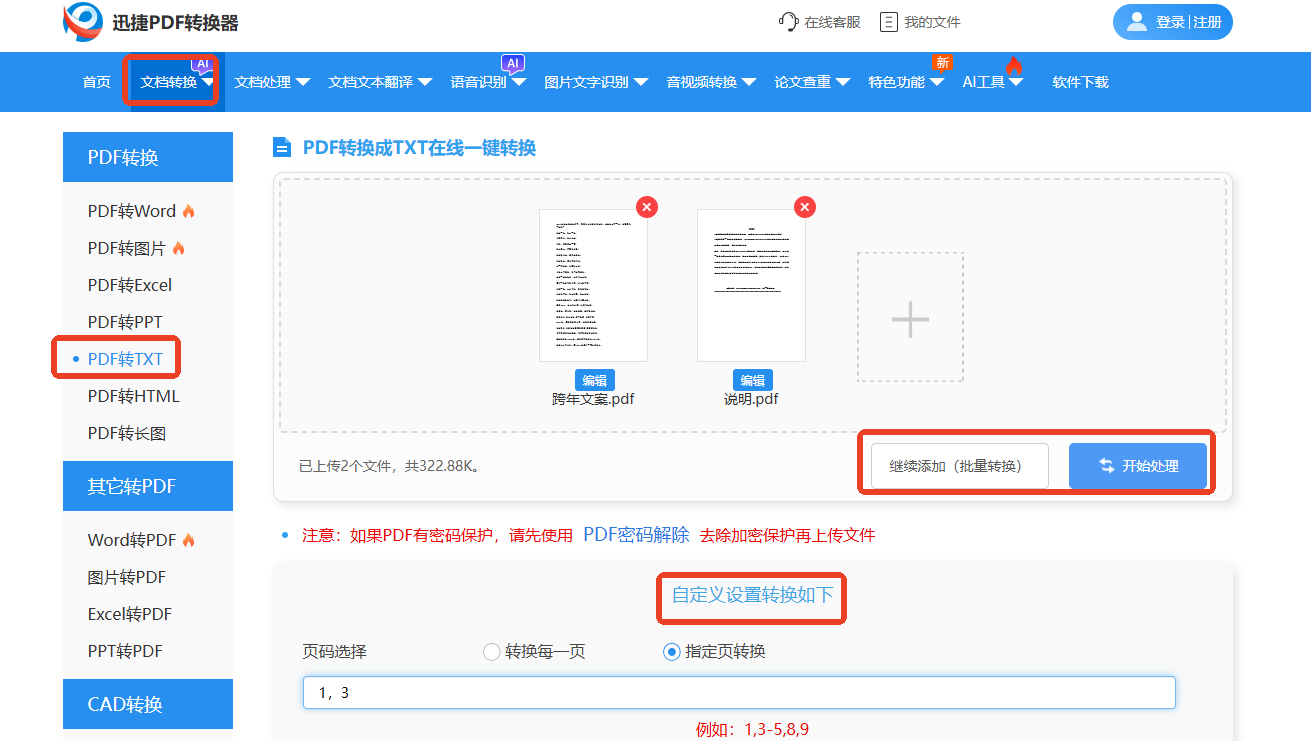Select PDF转TXT in the sidebar
The image size is (1311, 741).
click(x=125, y=359)
